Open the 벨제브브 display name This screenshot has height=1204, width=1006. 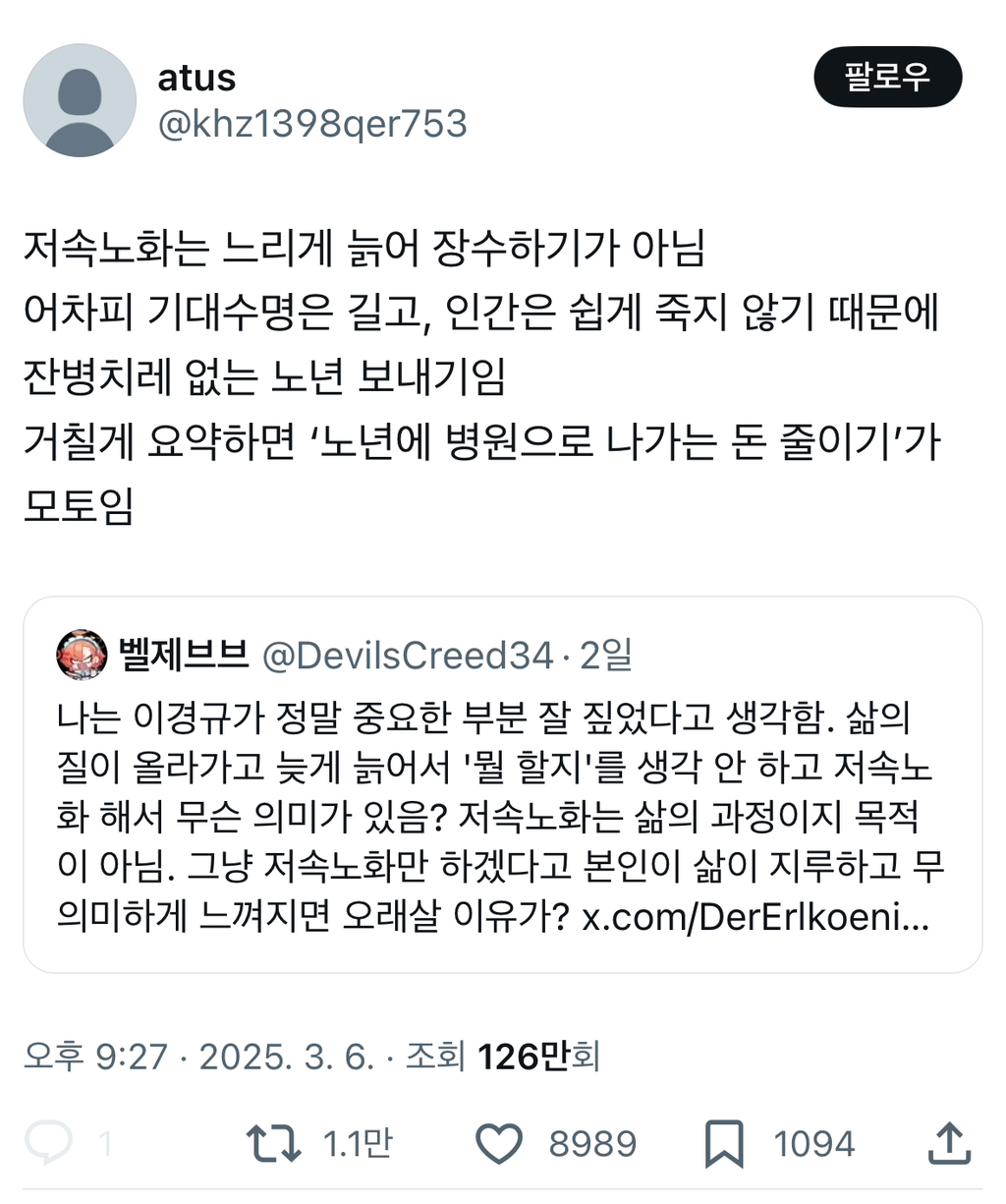[x=184, y=655]
